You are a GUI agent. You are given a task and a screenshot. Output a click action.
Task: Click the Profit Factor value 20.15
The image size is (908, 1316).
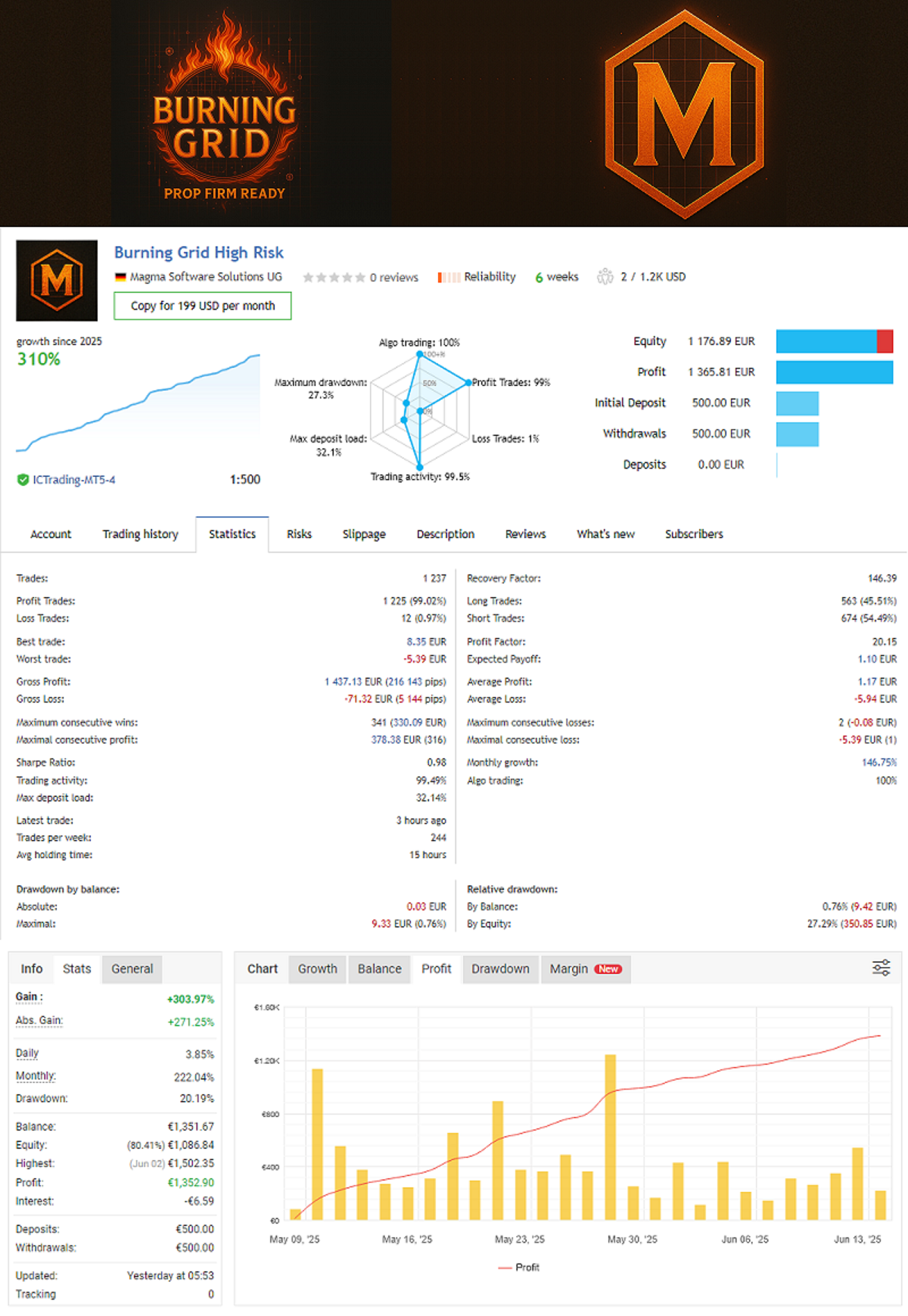(x=885, y=642)
